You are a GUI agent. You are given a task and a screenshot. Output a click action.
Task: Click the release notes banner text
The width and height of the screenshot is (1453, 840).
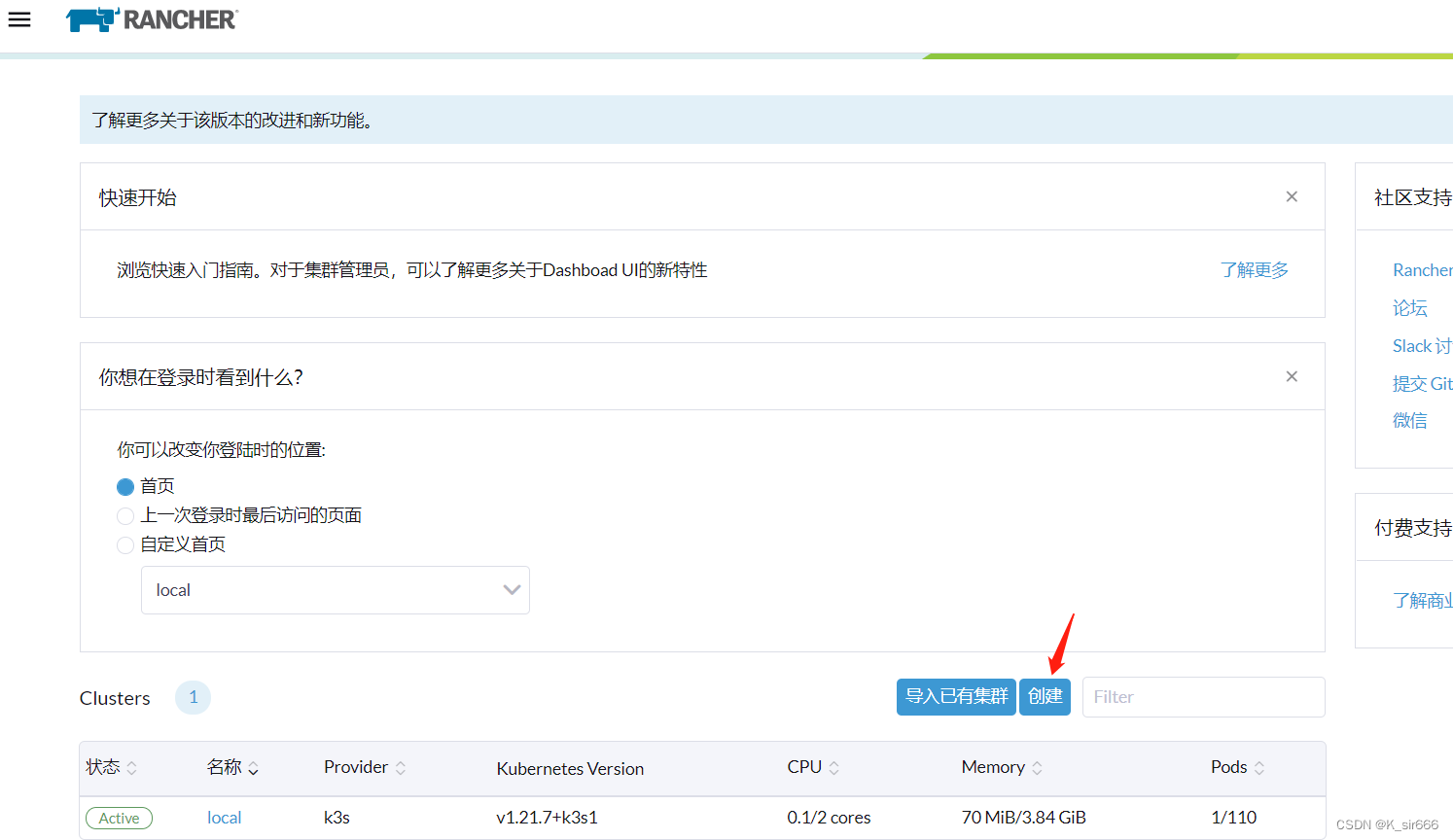tap(232, 121)
